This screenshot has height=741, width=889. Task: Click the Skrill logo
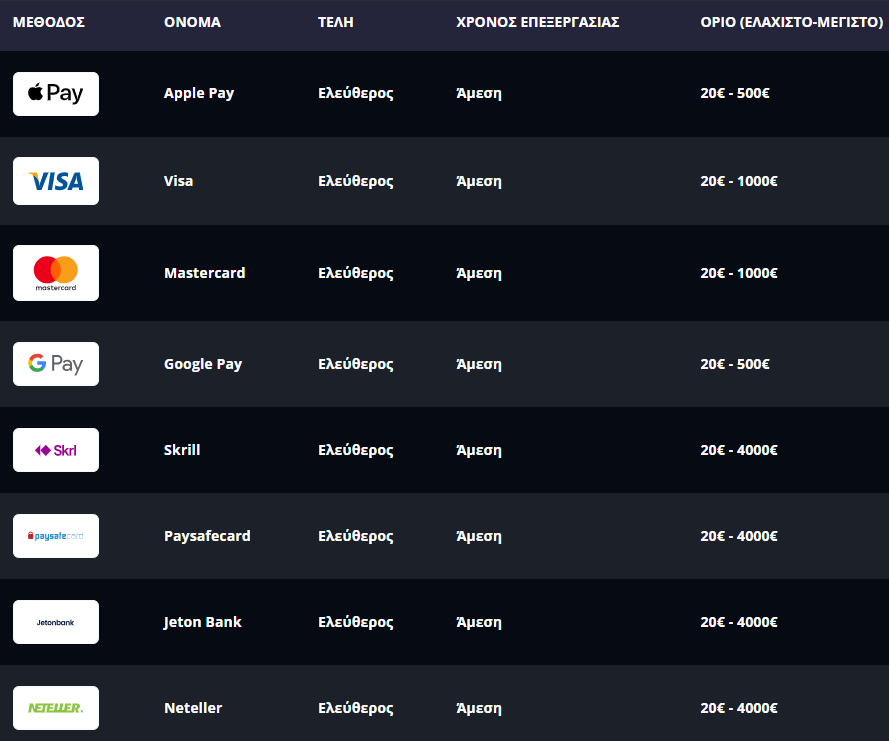[56, 450]
